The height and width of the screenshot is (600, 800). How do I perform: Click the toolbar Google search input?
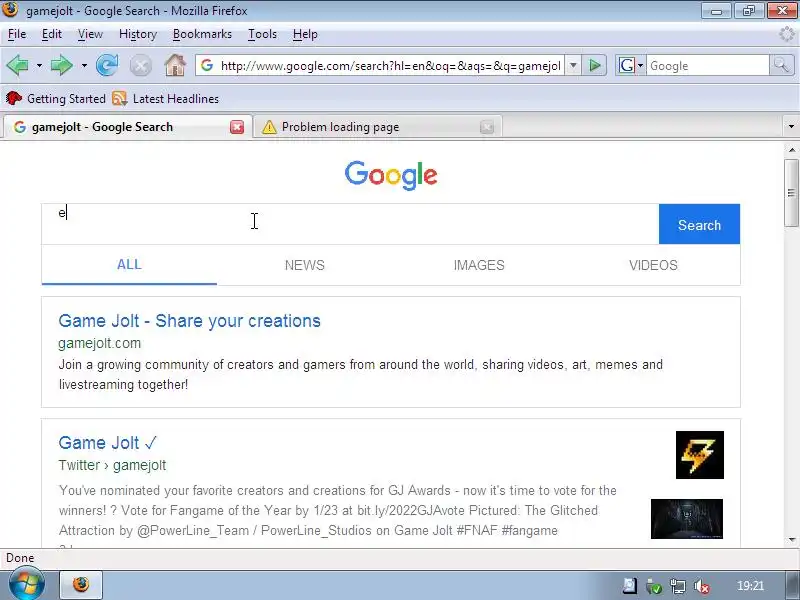click(x=708, y=66)
